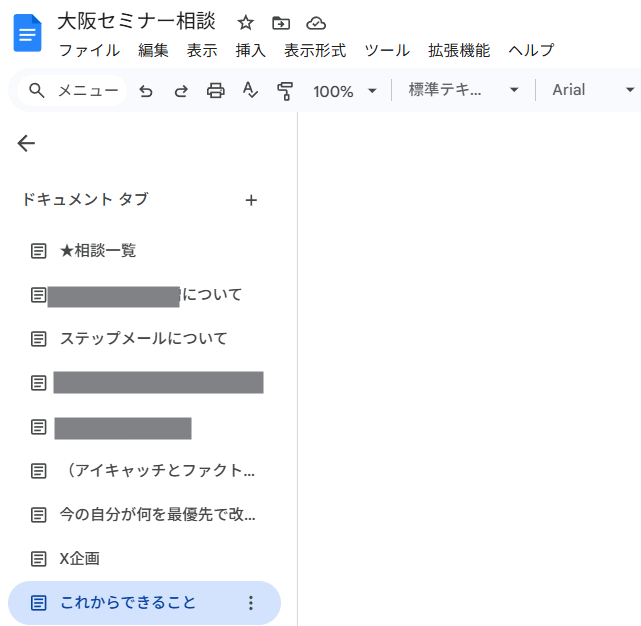Click the page icon beside （アイキャッチとファクト…
The height and width of the screenshot is (626, 641).
click(x=38, y=471)
